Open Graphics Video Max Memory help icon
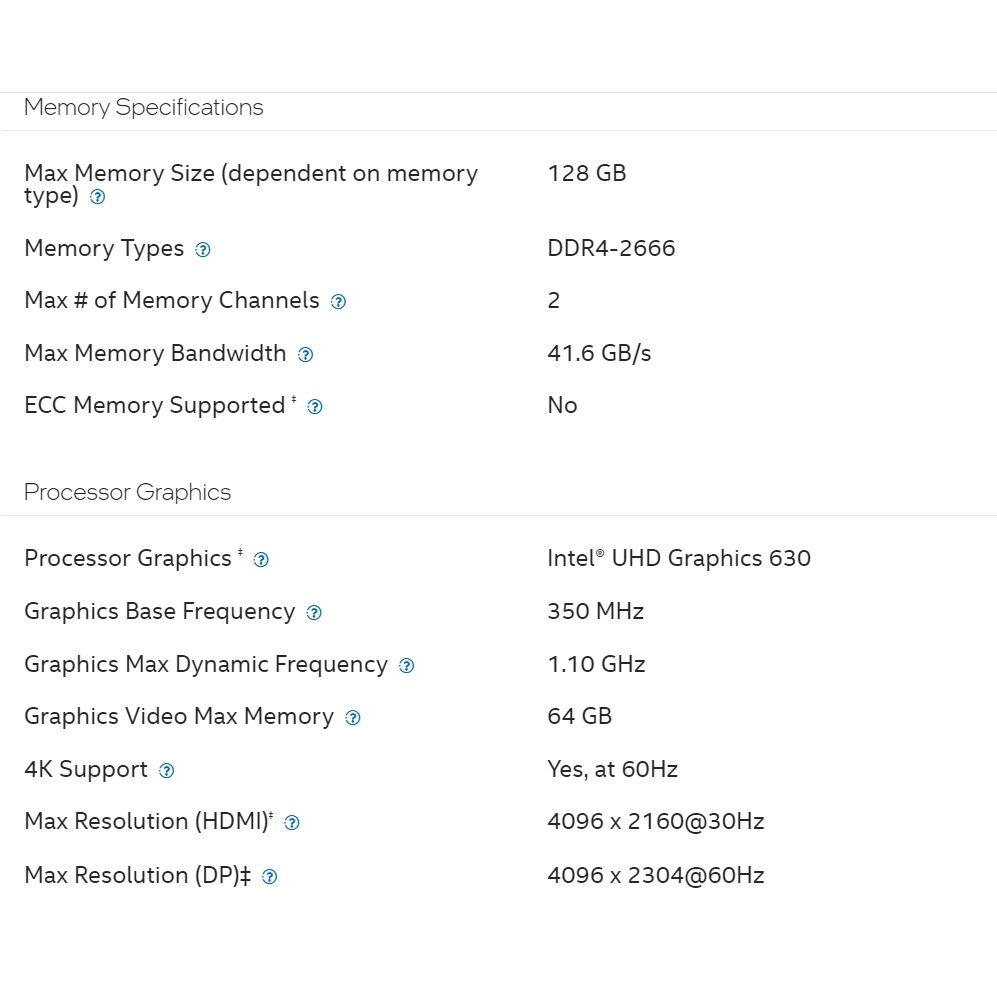Screen dimensions: 997x997 point(352,718)
